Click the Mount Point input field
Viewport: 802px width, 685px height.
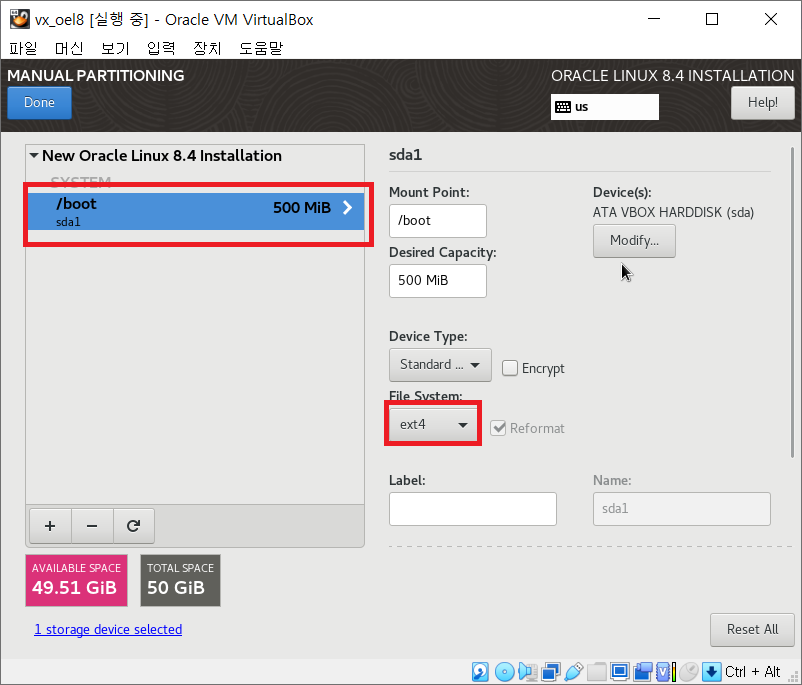[438, 221]
